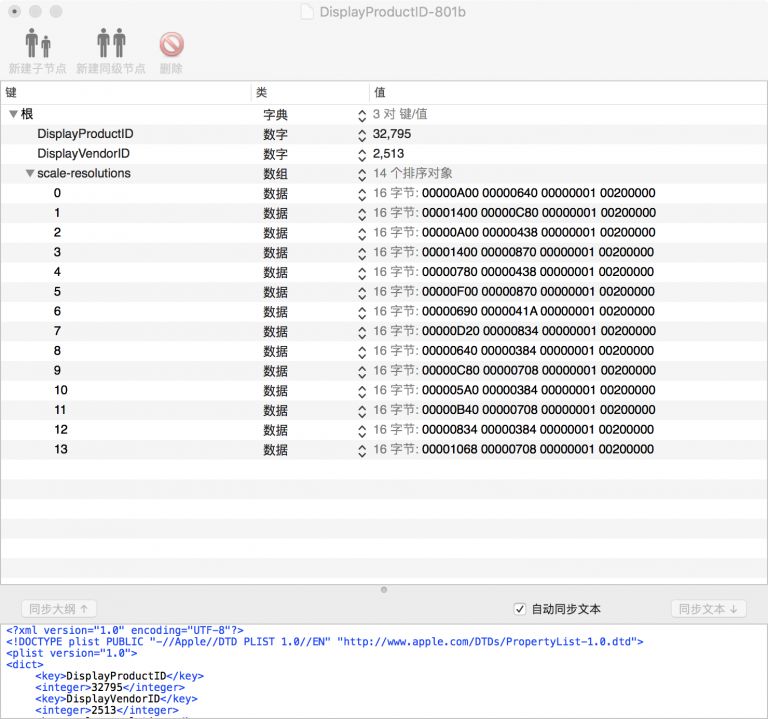
Task: Open type stepper for the DisplayProductID row
Action: (x=362, y=134)
